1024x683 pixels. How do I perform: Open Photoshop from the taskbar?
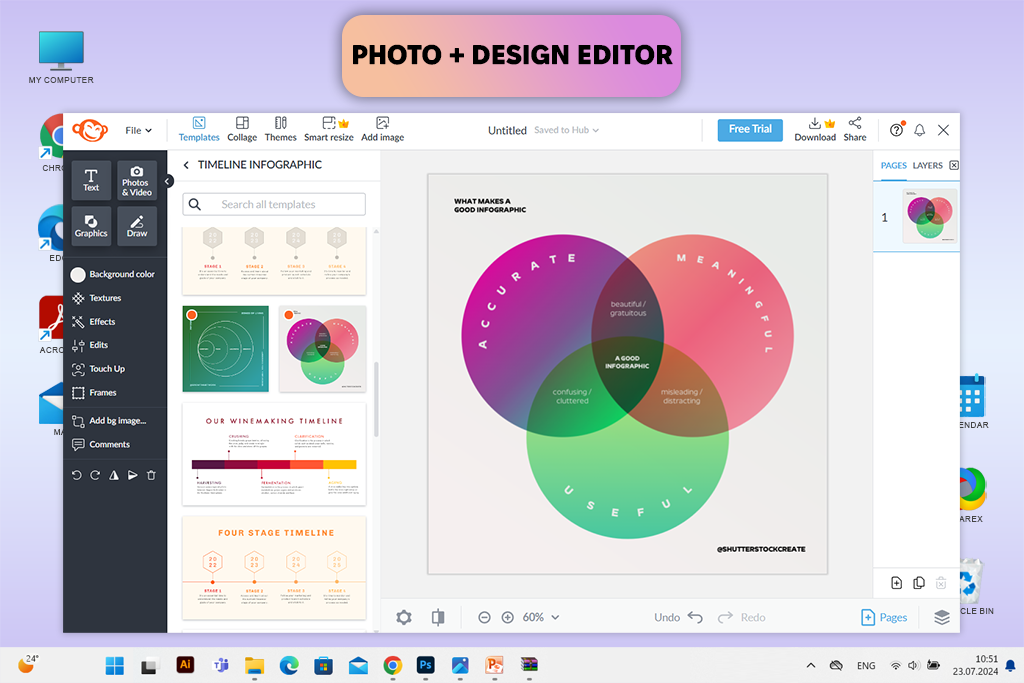pos(426,665)
